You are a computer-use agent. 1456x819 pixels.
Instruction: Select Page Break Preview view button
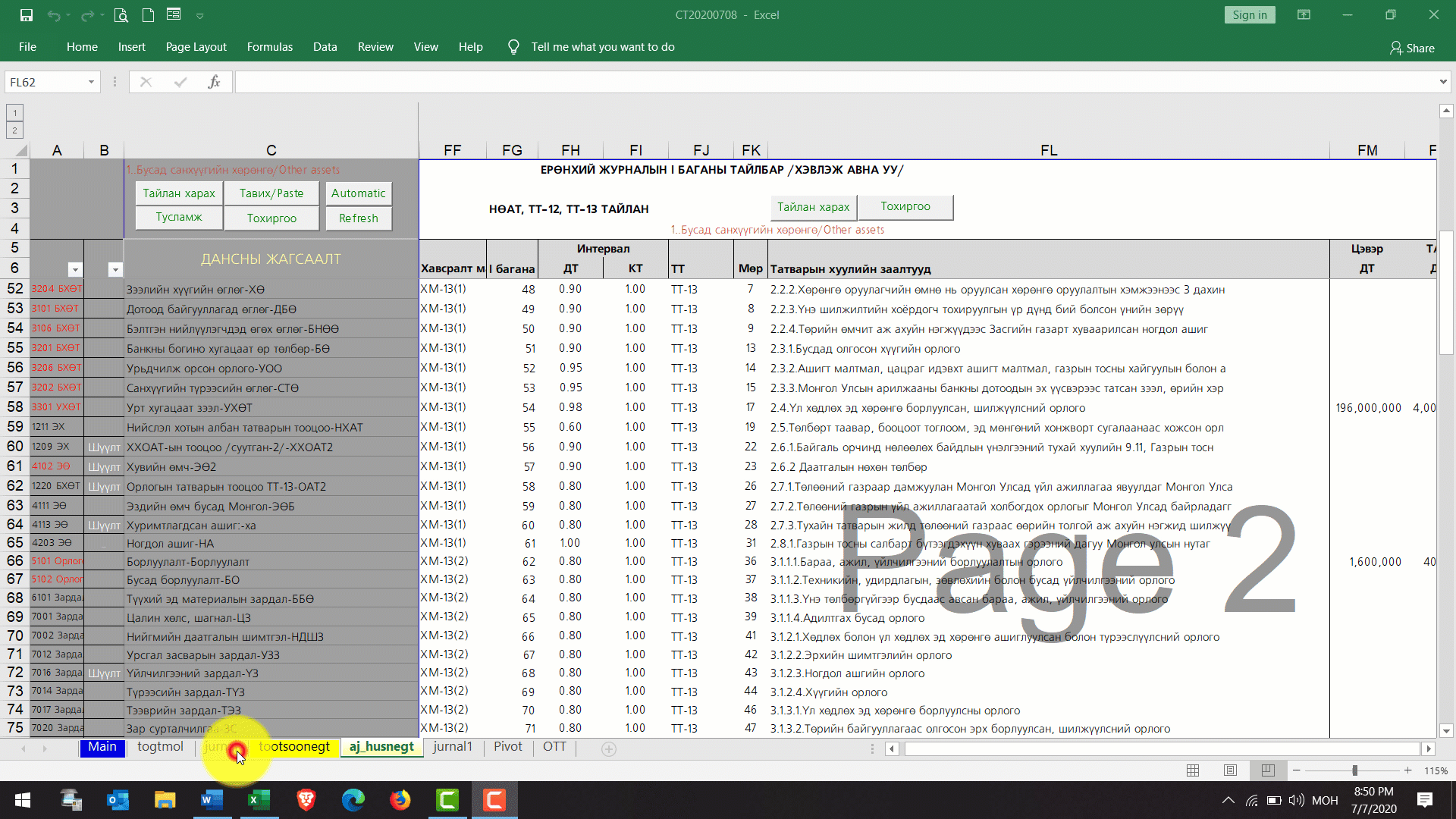(1268, 770)
